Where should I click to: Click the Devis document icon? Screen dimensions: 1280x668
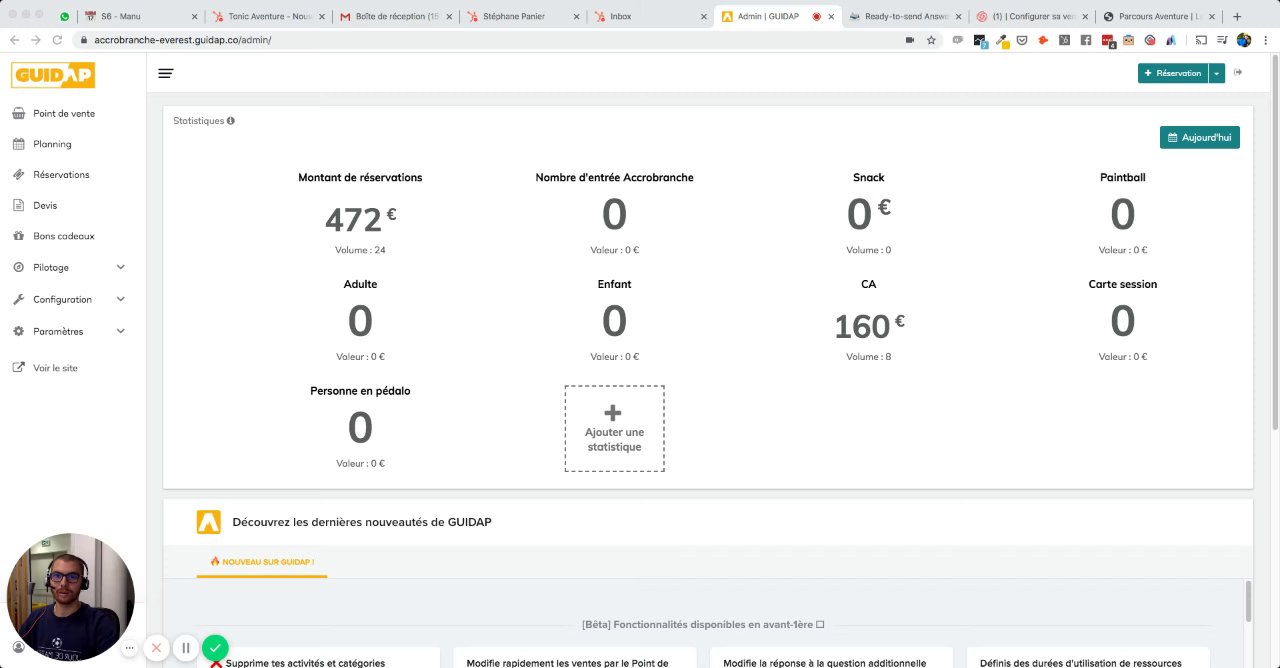pos(18,205)
